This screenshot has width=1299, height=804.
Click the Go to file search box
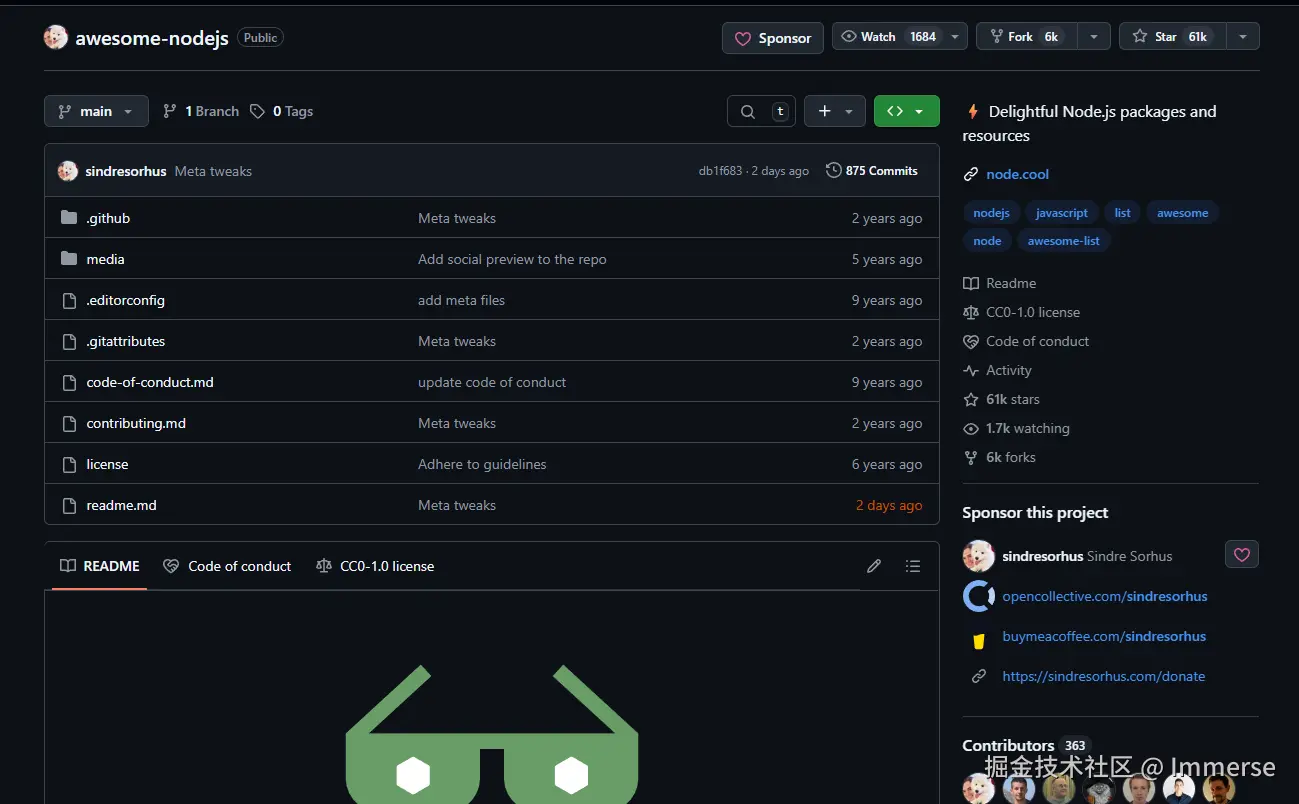762,111
